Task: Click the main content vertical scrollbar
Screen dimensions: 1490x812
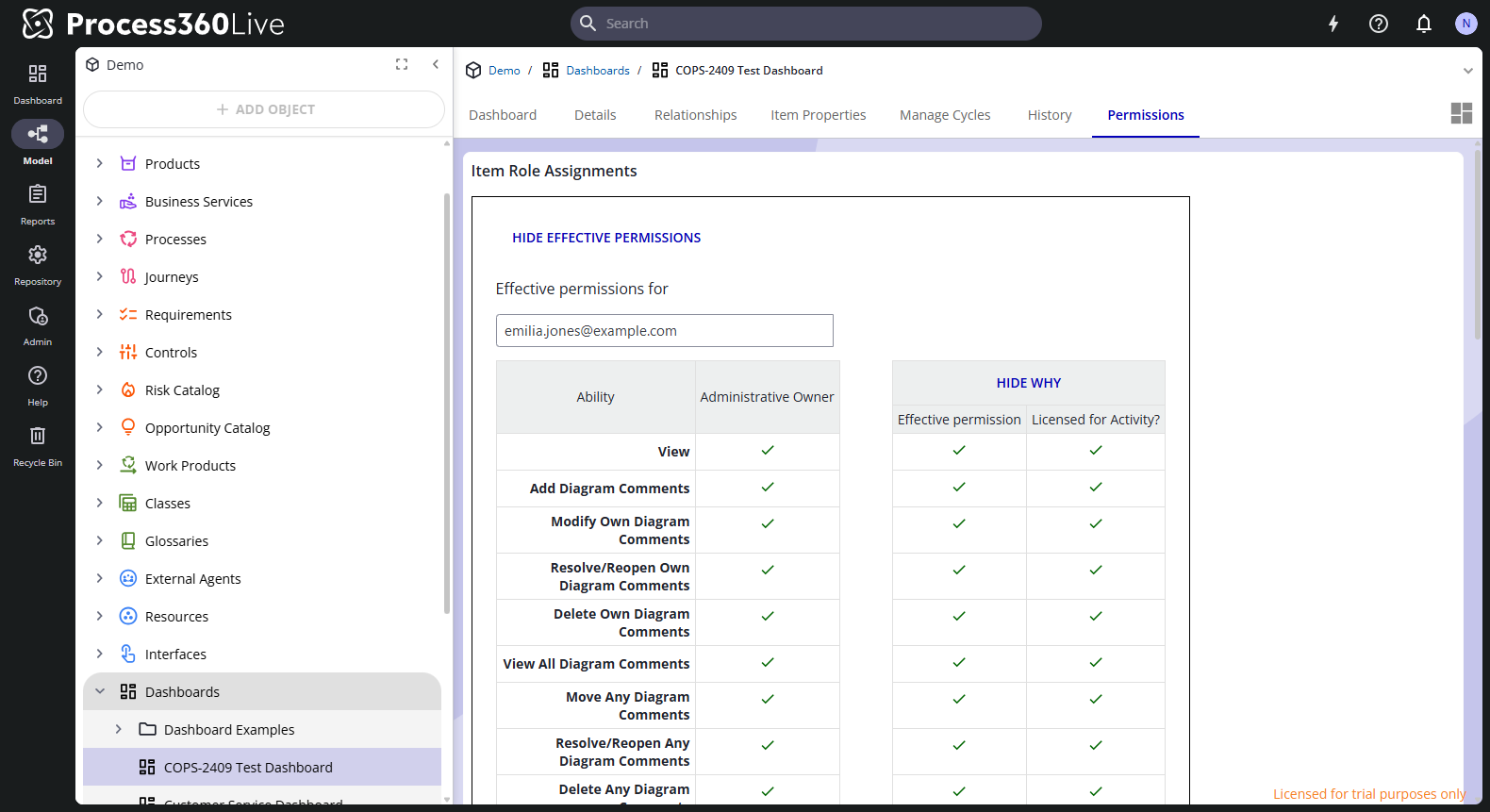Action: [1478, 245]
